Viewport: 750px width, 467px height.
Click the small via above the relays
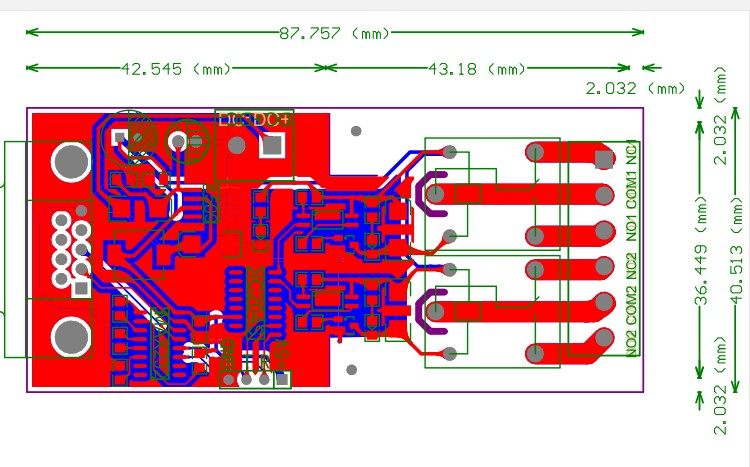click(356, 131)
